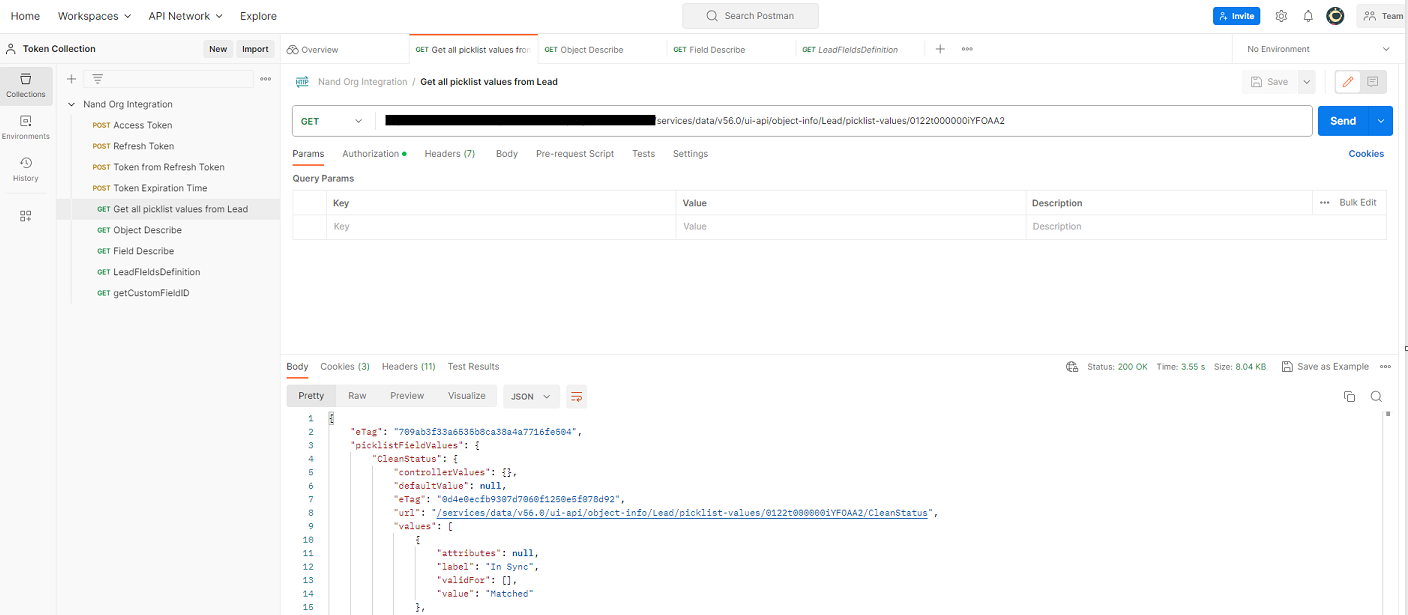Click the query param Value input cell
Viewport: 1408px width, 615px height.
click(x=852, y=227)
